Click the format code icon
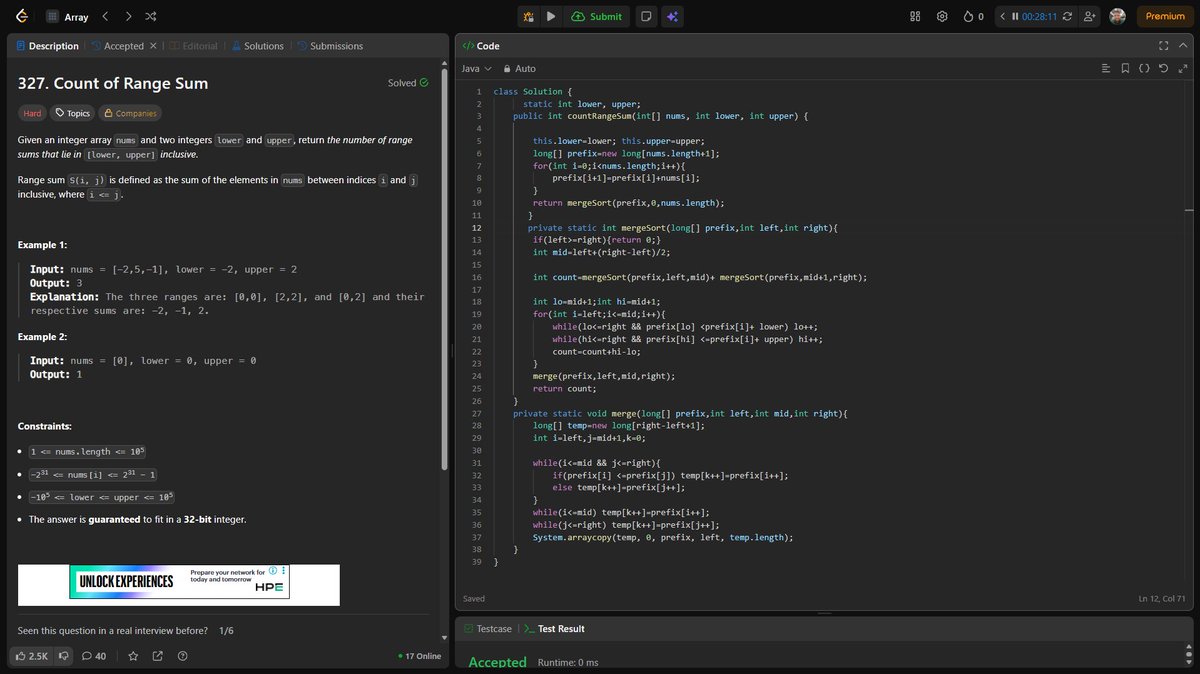The height and width of the screenshot is (674, 1200). [1106, 69]
